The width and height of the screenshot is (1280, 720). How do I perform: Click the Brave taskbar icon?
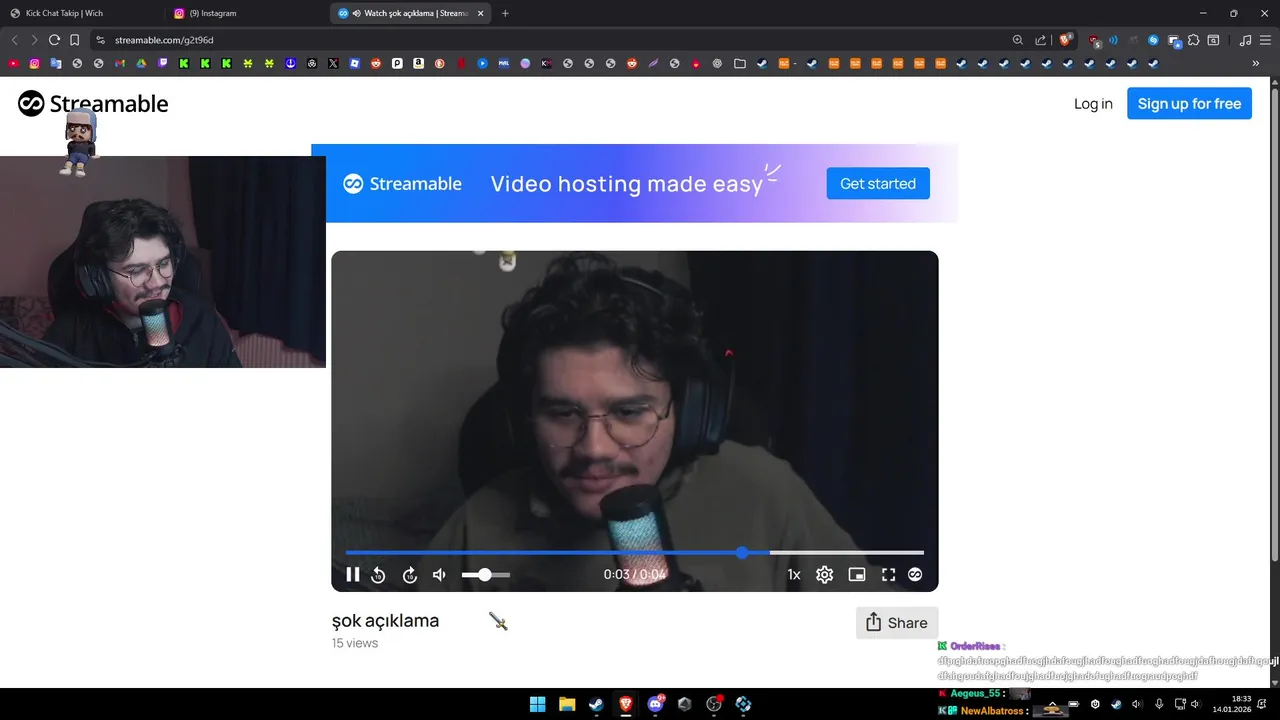pos(626,704)
